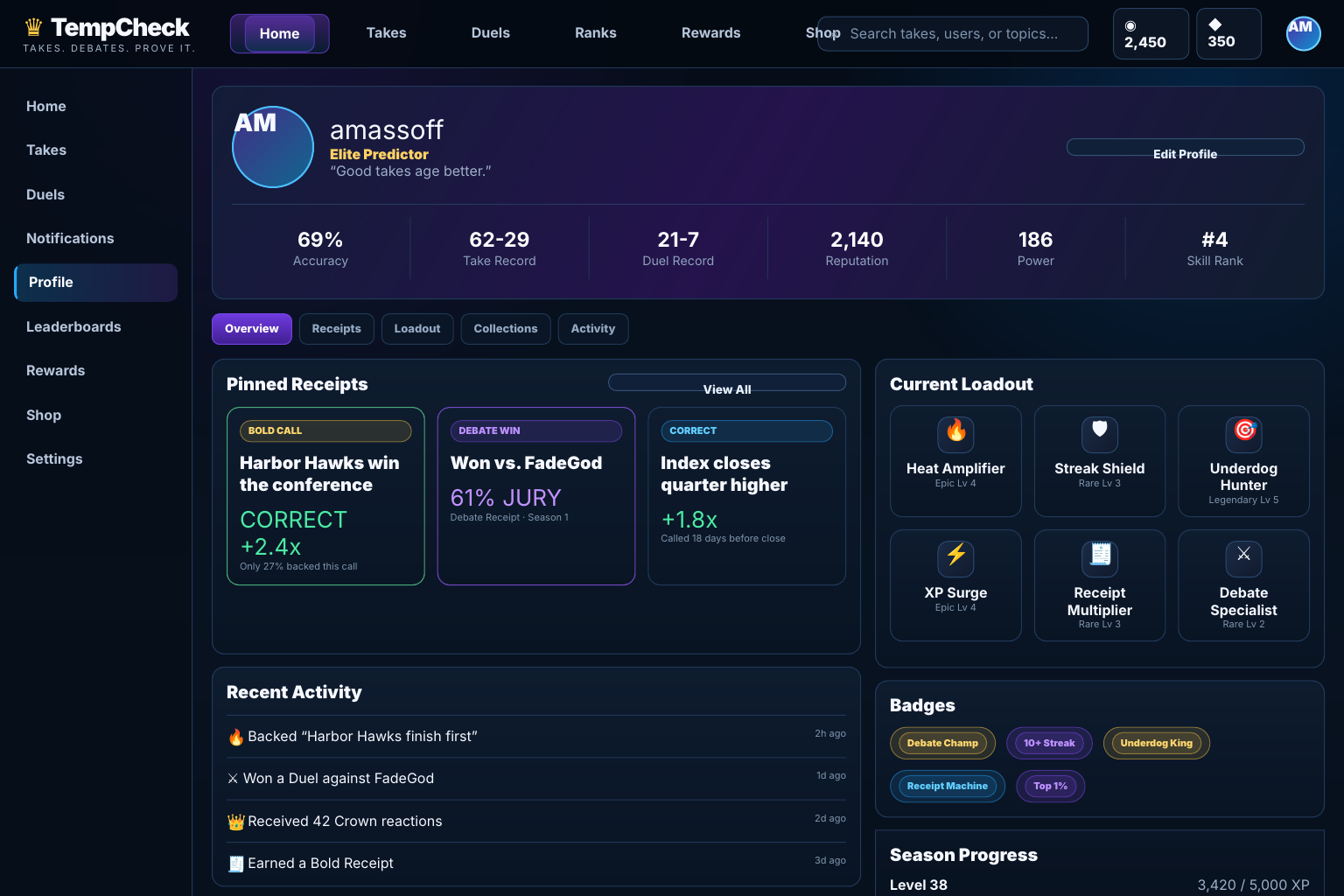
Task: Switch to the Loadout tab
Action: [x=417, y=329]
